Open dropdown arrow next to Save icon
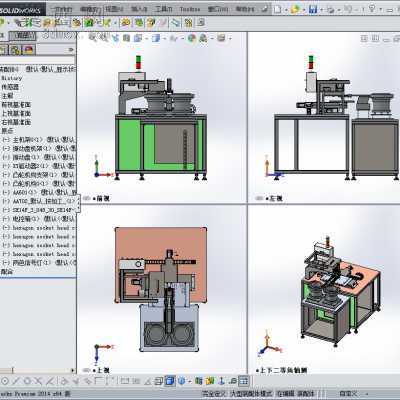Viewport: 400px width, 400px height. [x=322, y=10]
